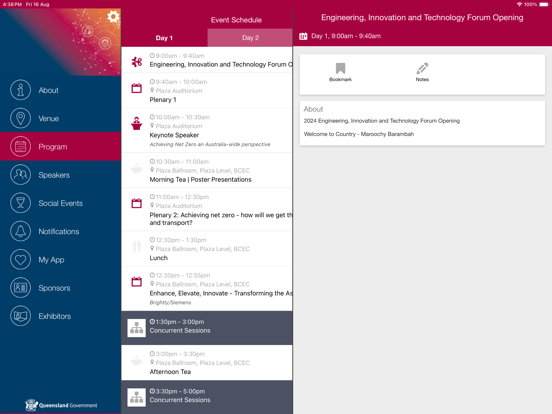View the Sponsors list
Screen dimensions: 552x414
pos(61,288)
